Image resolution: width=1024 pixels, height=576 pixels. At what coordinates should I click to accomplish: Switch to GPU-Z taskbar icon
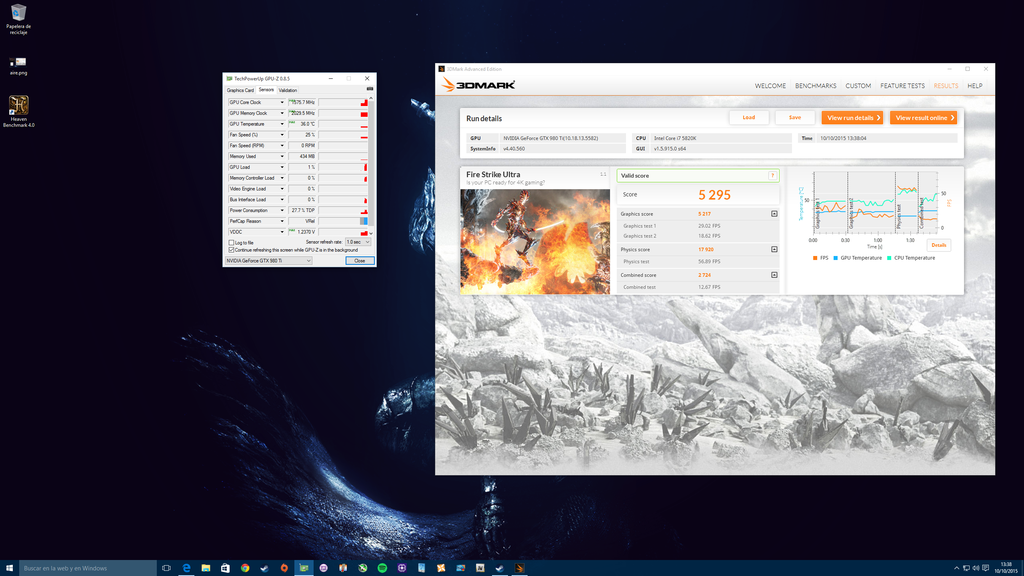[x=304, y=568]
